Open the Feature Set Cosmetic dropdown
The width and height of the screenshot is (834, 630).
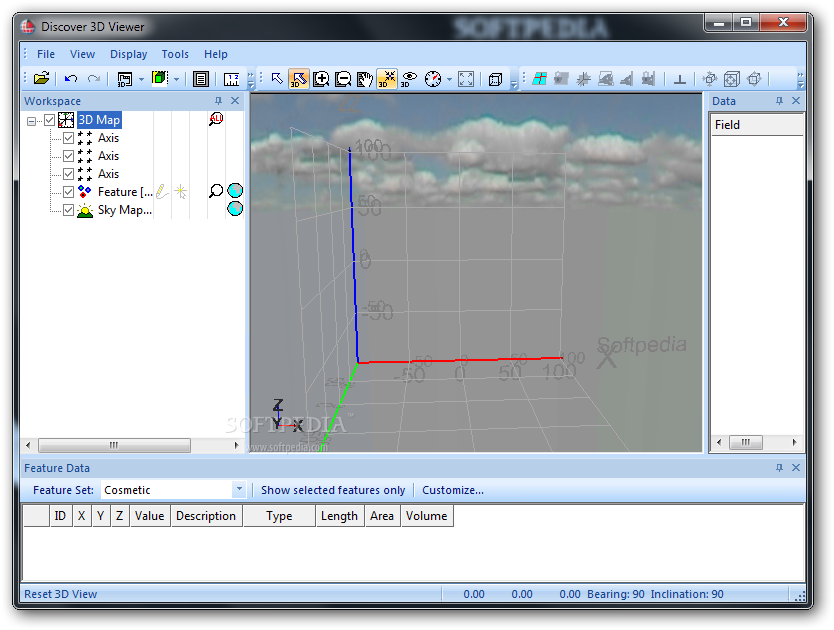click(238, 490)
